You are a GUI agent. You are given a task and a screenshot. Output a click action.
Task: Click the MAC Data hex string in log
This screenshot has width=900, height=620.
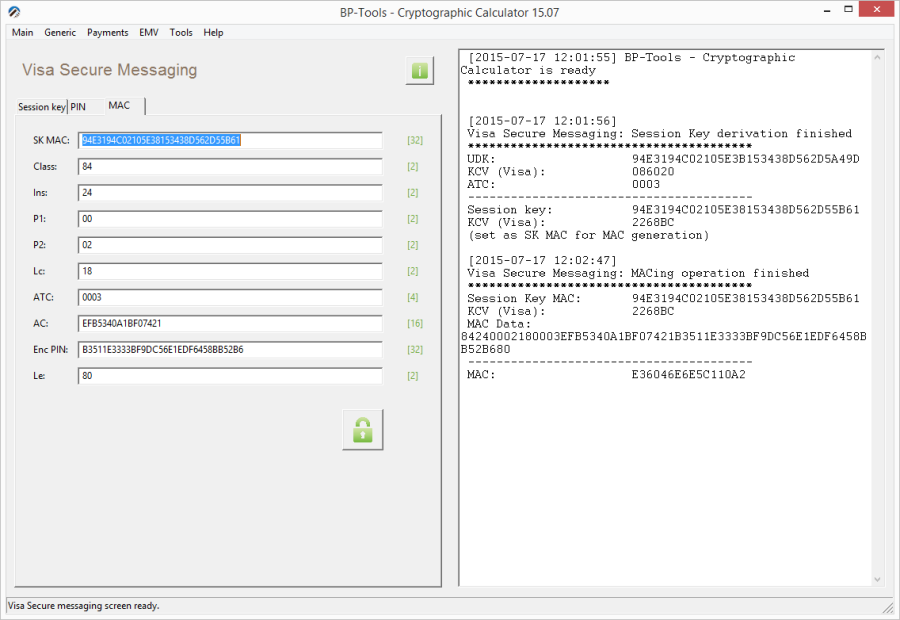[664, 343]
